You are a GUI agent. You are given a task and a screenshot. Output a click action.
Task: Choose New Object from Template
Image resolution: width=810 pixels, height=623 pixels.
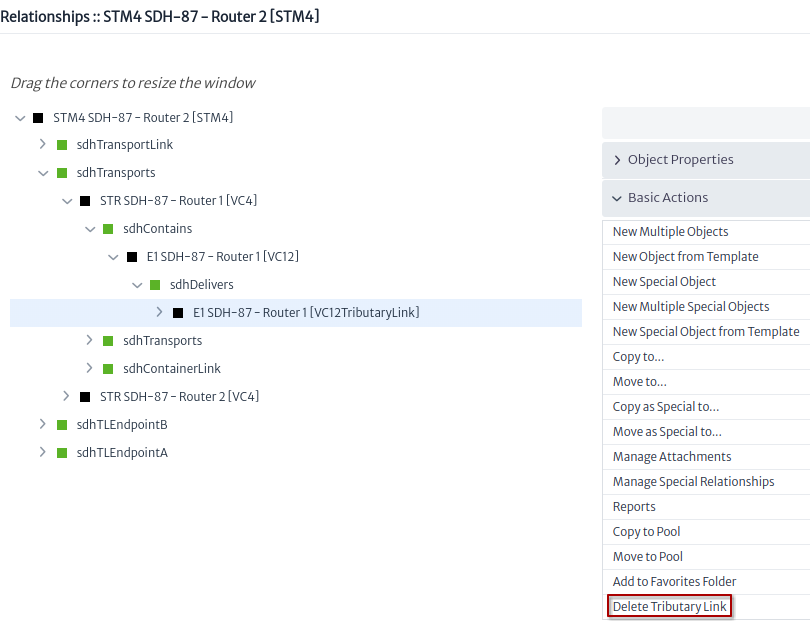pyautogui.click(x=706, y=257)
